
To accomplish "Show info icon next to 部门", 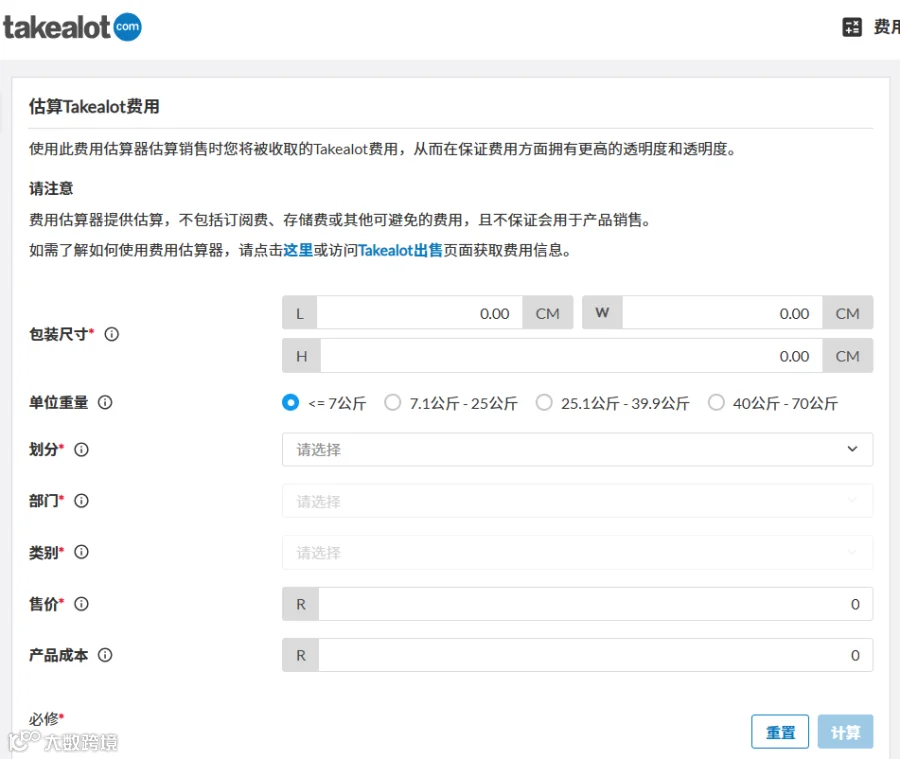I will (x=82, y=501).
